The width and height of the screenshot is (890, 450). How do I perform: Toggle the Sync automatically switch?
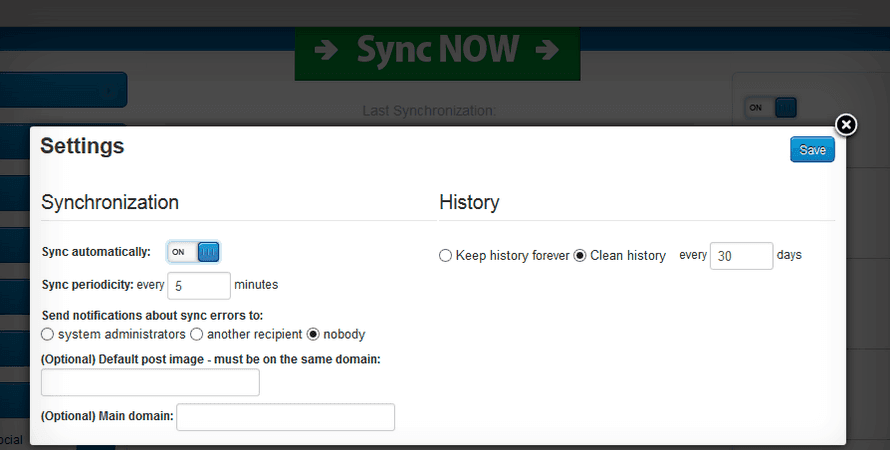tap(193, 252)
